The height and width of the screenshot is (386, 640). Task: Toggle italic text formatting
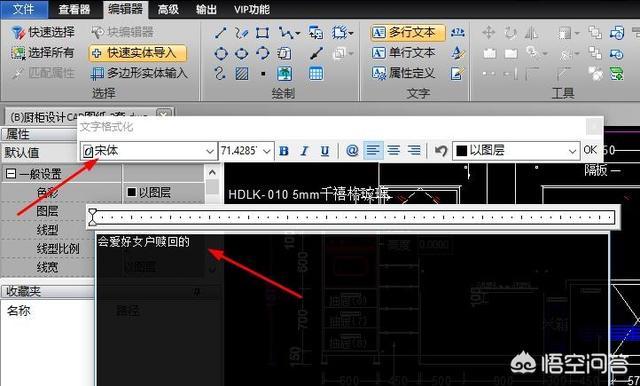coord(304,151)
